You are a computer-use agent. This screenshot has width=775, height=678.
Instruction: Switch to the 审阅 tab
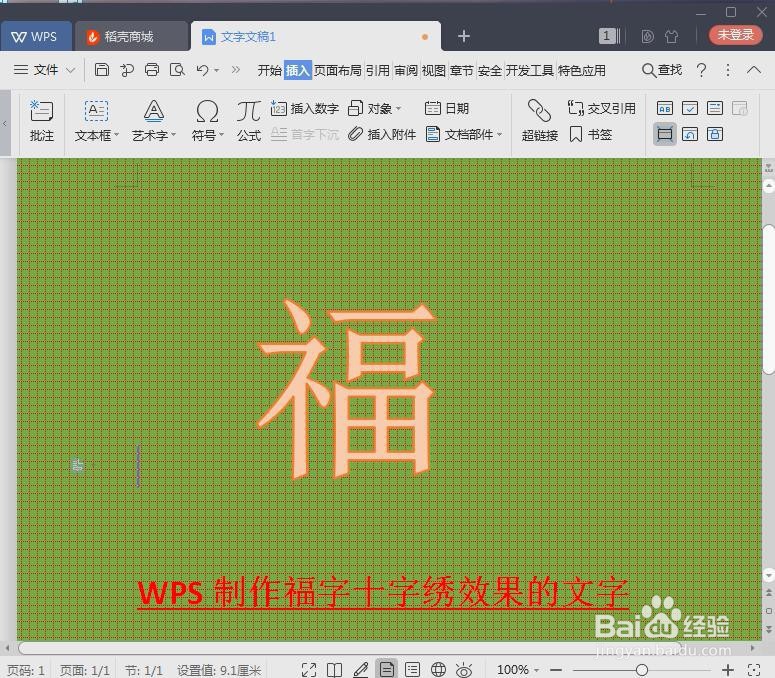tap(406, 71)
